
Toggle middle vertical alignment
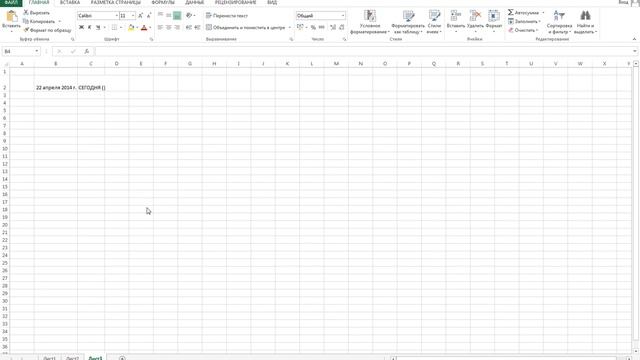tap(169, 16)
